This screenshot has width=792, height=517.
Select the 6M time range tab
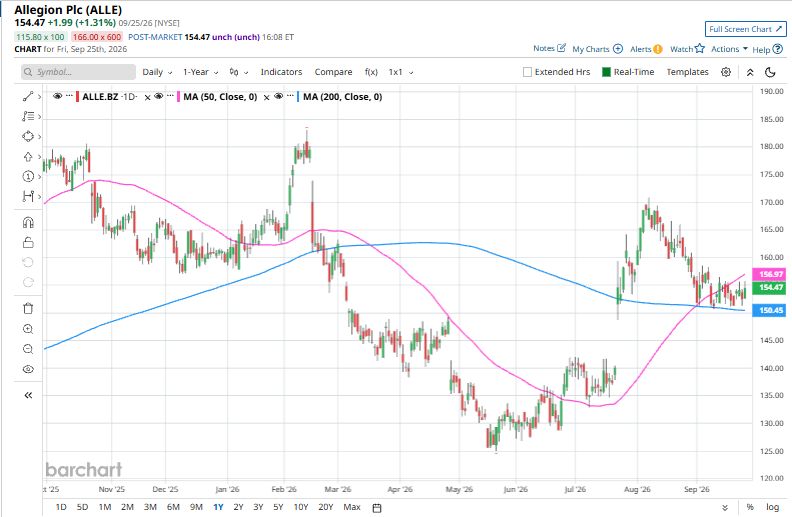point(173,507)
